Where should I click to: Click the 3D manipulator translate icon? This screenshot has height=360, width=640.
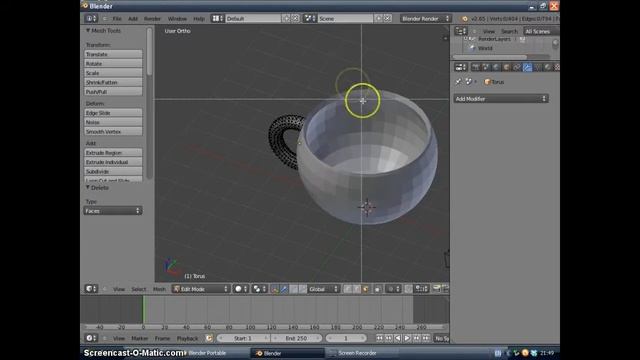click(x=284, y=289)
